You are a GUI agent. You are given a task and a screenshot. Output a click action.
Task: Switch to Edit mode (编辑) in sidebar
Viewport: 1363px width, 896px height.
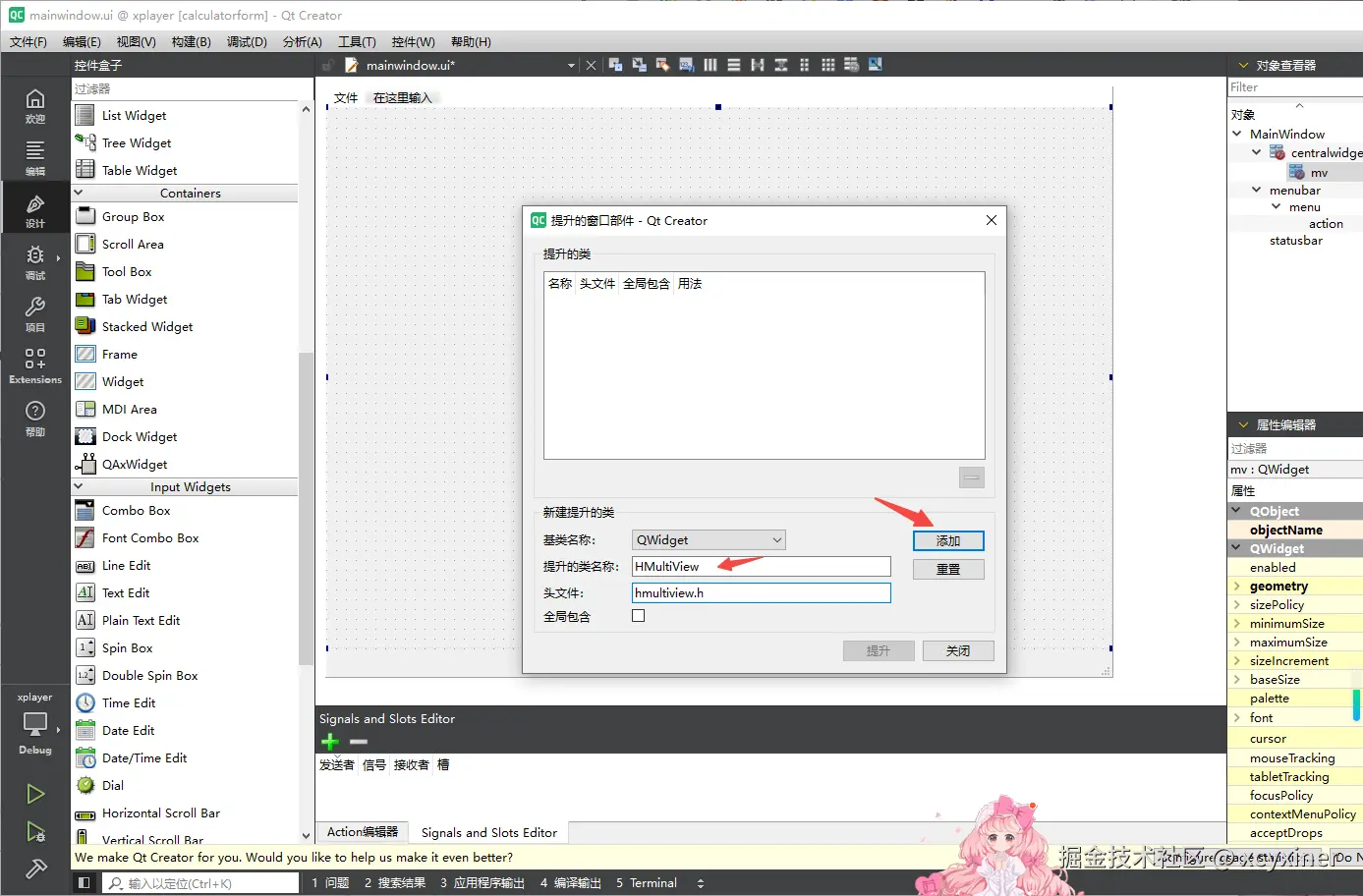(x=34, y=157)
